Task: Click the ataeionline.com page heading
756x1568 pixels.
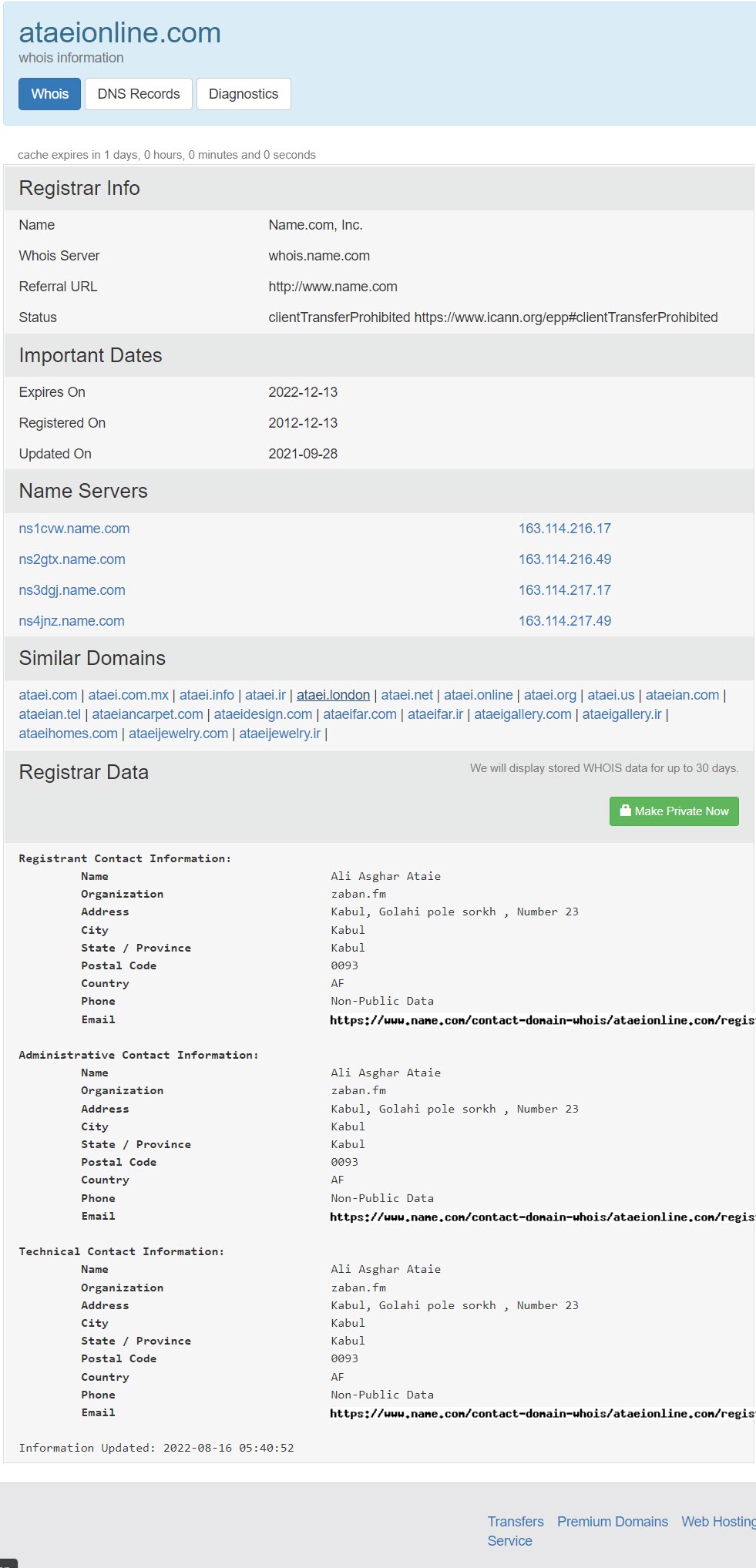Action: click(119, 32)
